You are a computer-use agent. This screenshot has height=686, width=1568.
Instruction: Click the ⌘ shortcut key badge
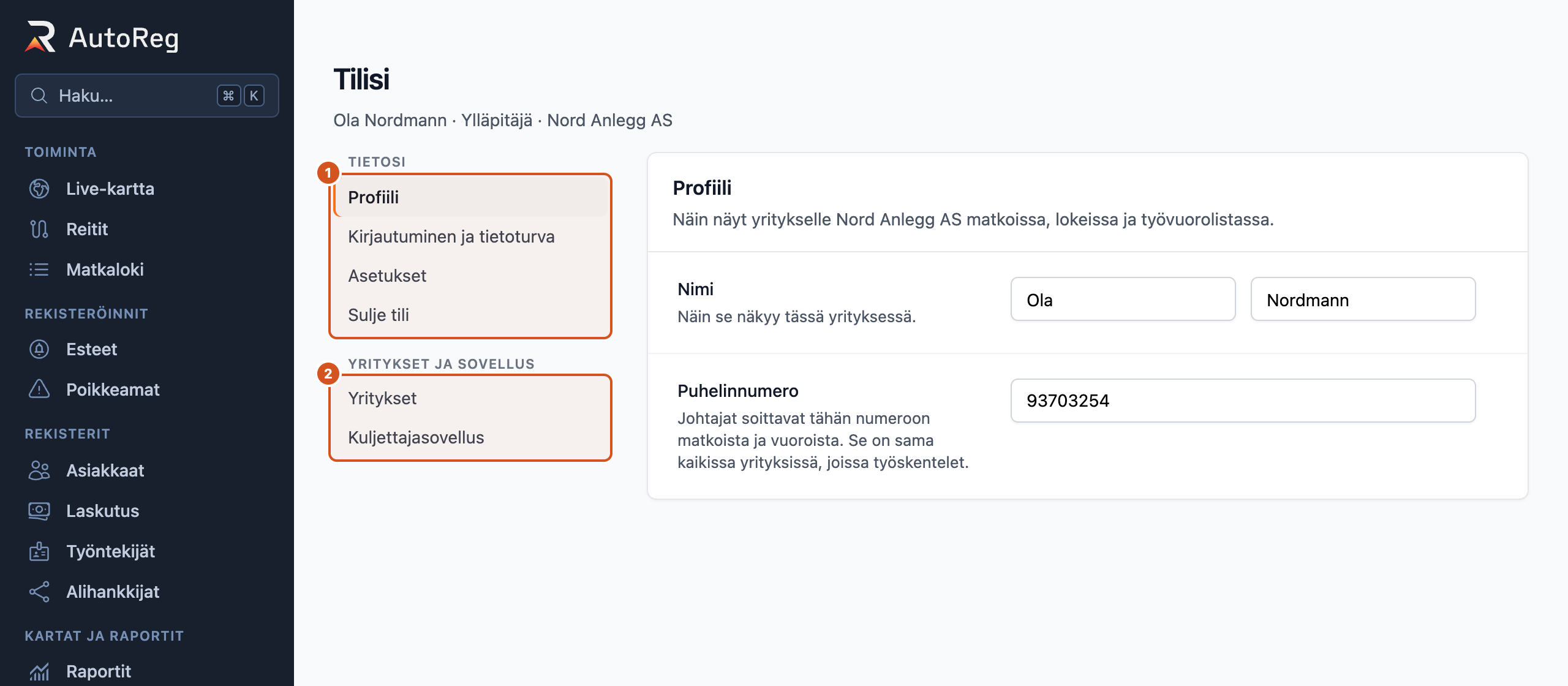(x=228, y=96)
